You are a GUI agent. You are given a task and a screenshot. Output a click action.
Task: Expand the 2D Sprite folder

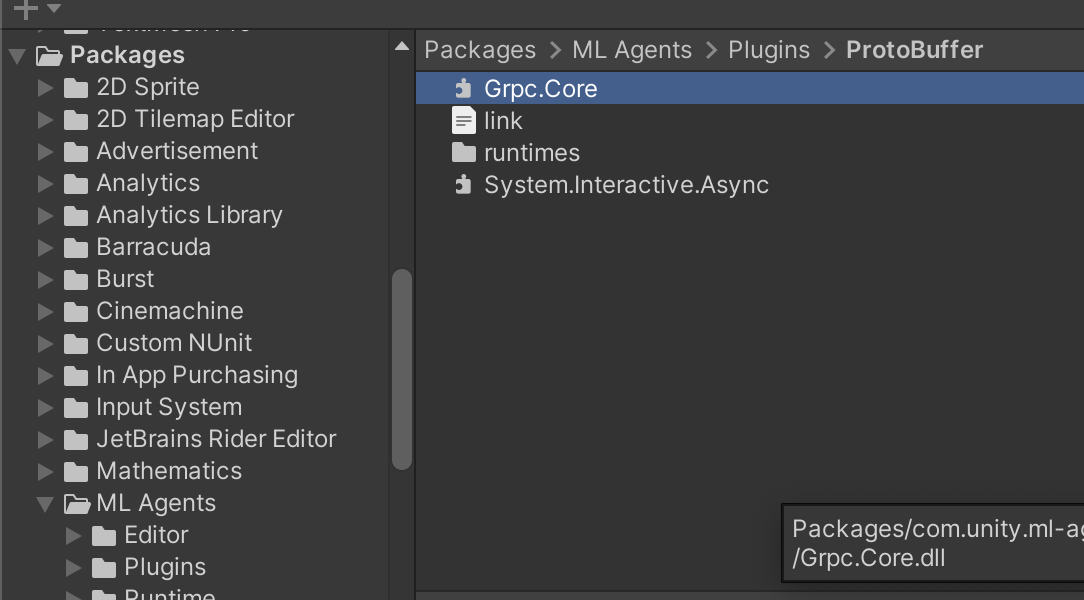tap(46, 87)
